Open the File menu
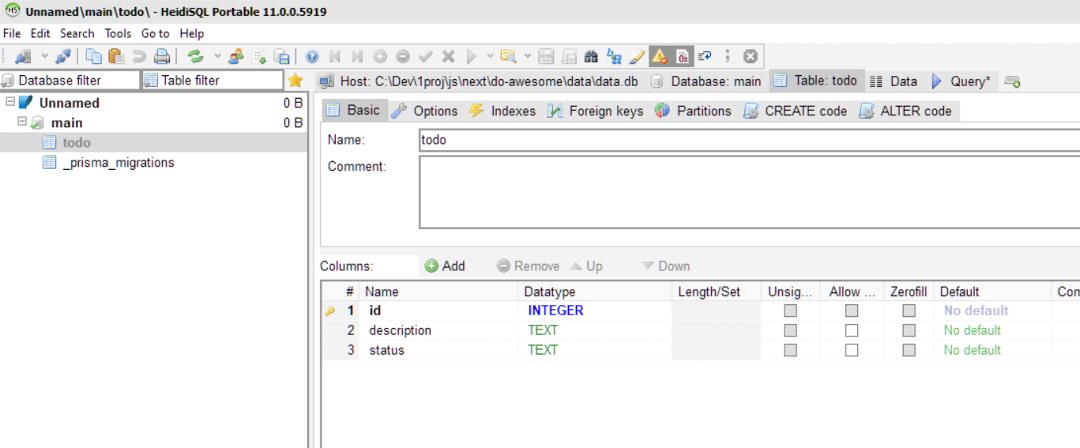This screenshot has height=448, width=1080. 12,33
